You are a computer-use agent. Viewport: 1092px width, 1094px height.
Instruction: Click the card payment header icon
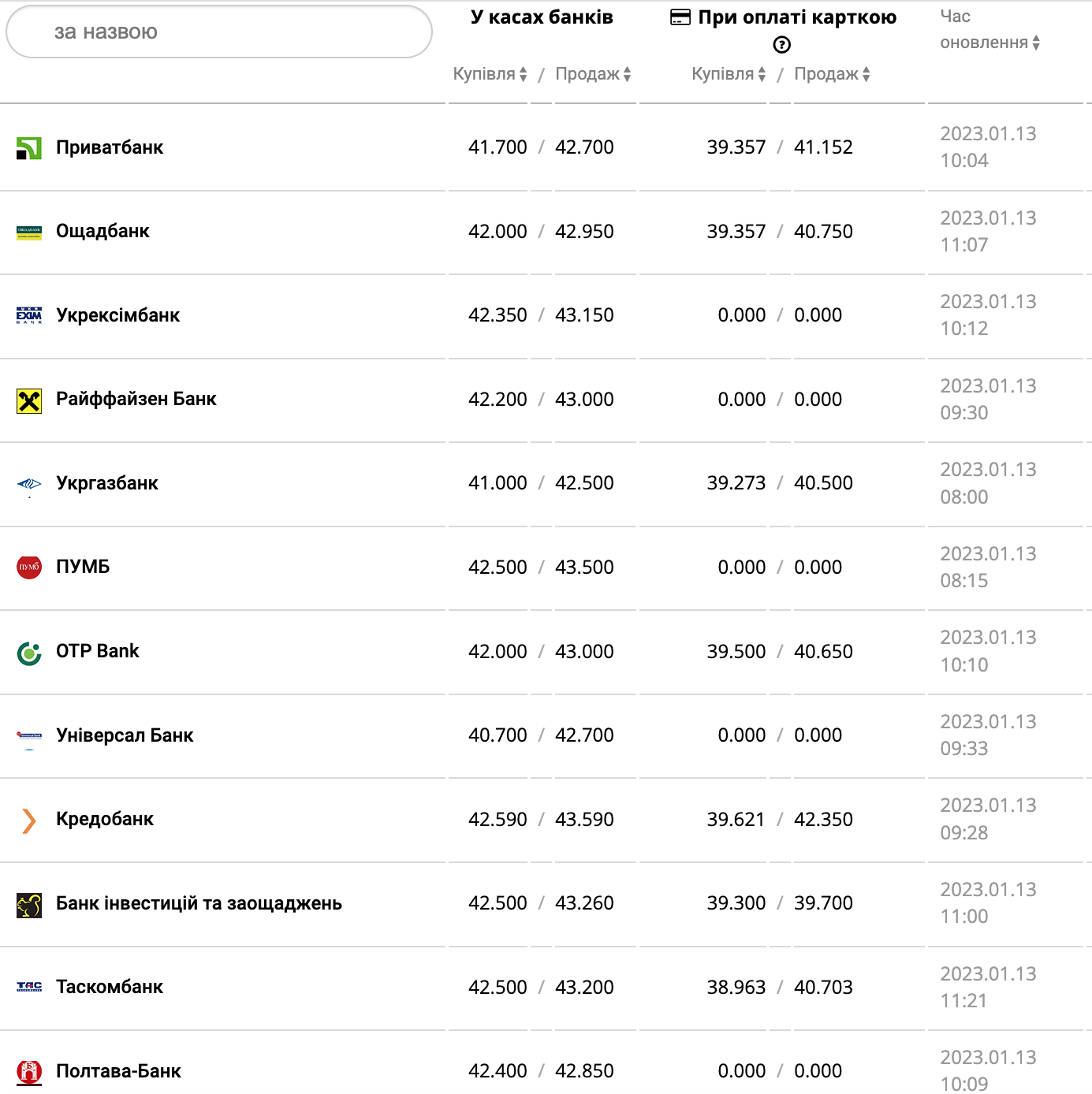(680, 17)
